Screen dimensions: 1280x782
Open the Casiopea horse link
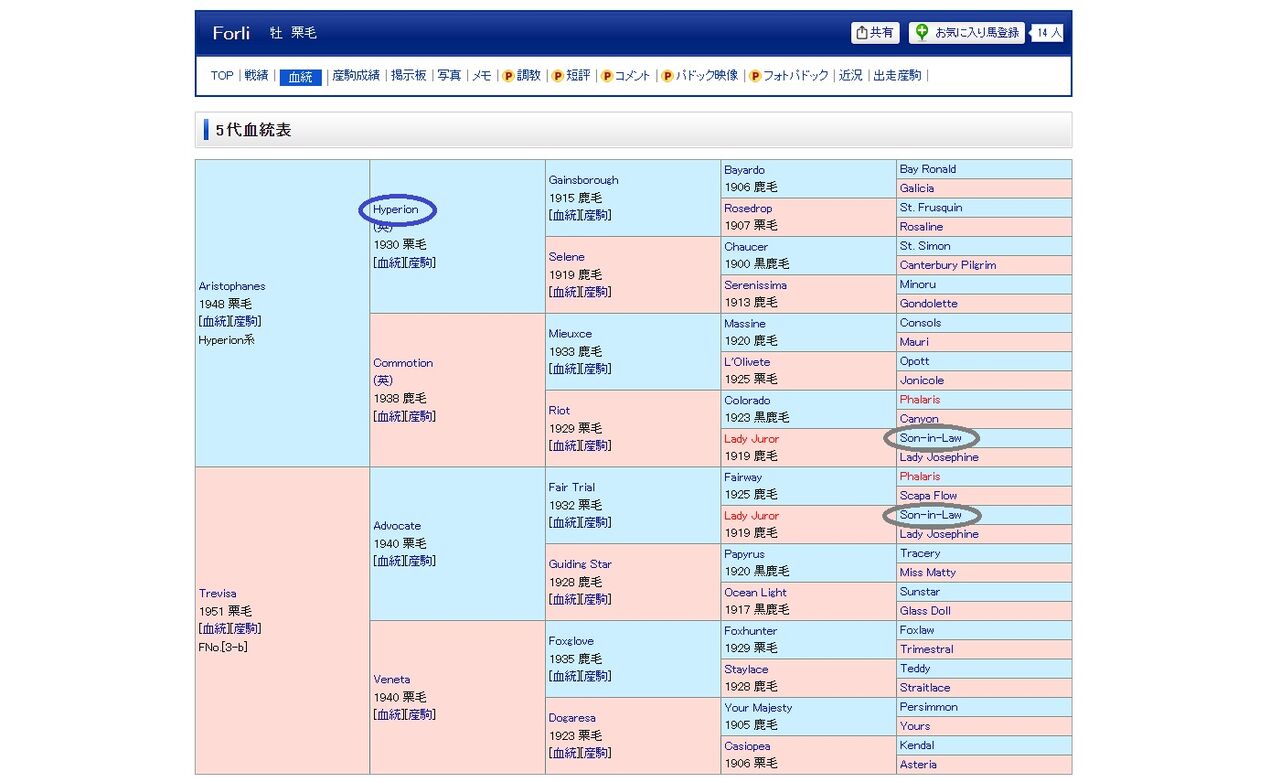(x=749, y=747)
